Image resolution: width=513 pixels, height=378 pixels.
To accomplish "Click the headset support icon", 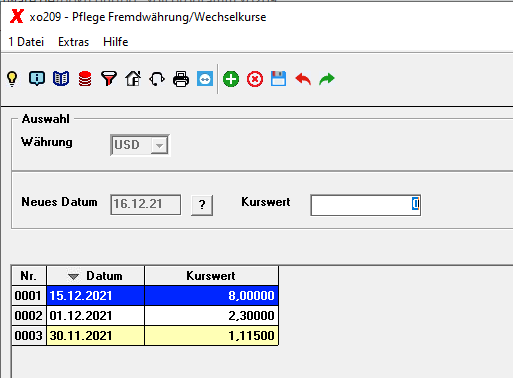I will [157, 79].
